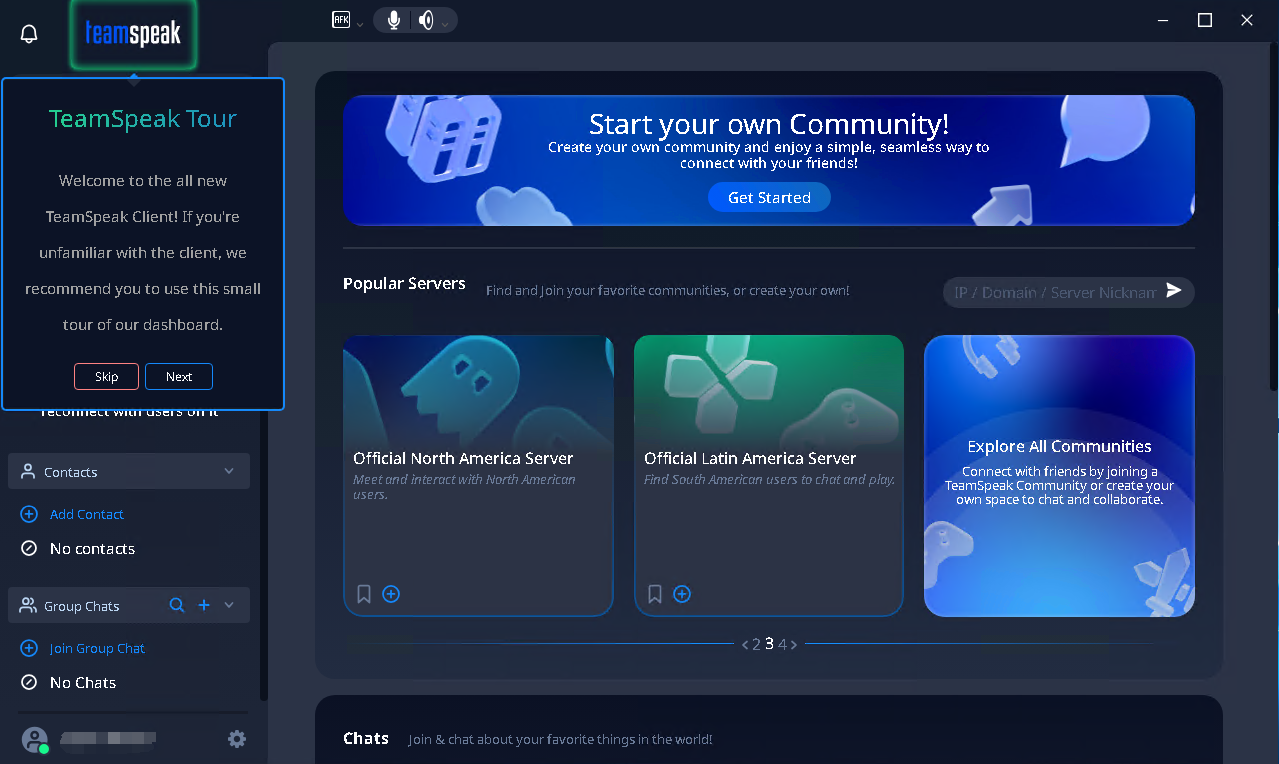Click the connect arrow in server field
The image size is (1279, 764).
pyautogui.click(x=1174, y=291)
